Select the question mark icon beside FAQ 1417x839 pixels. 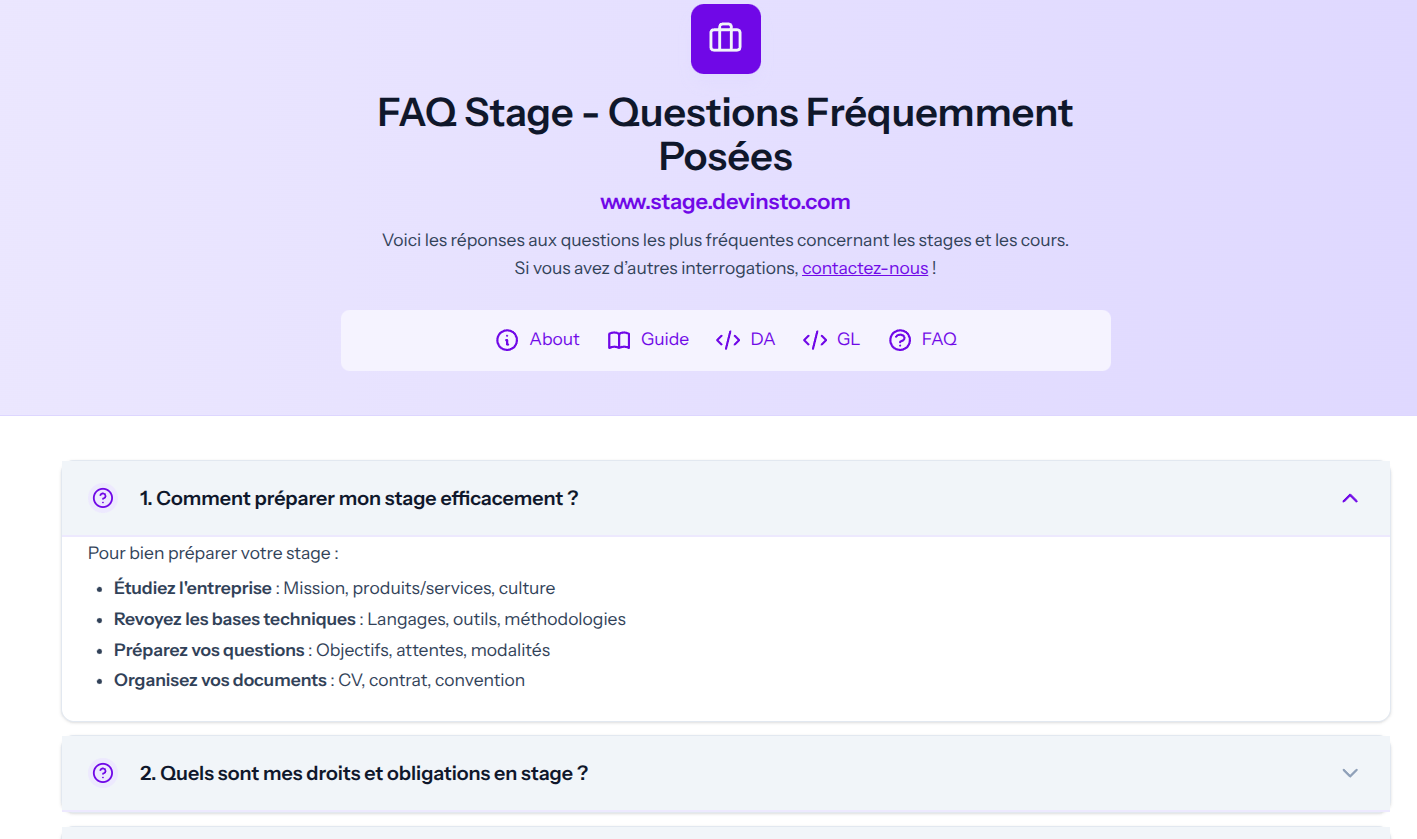[x=899, y=340]
